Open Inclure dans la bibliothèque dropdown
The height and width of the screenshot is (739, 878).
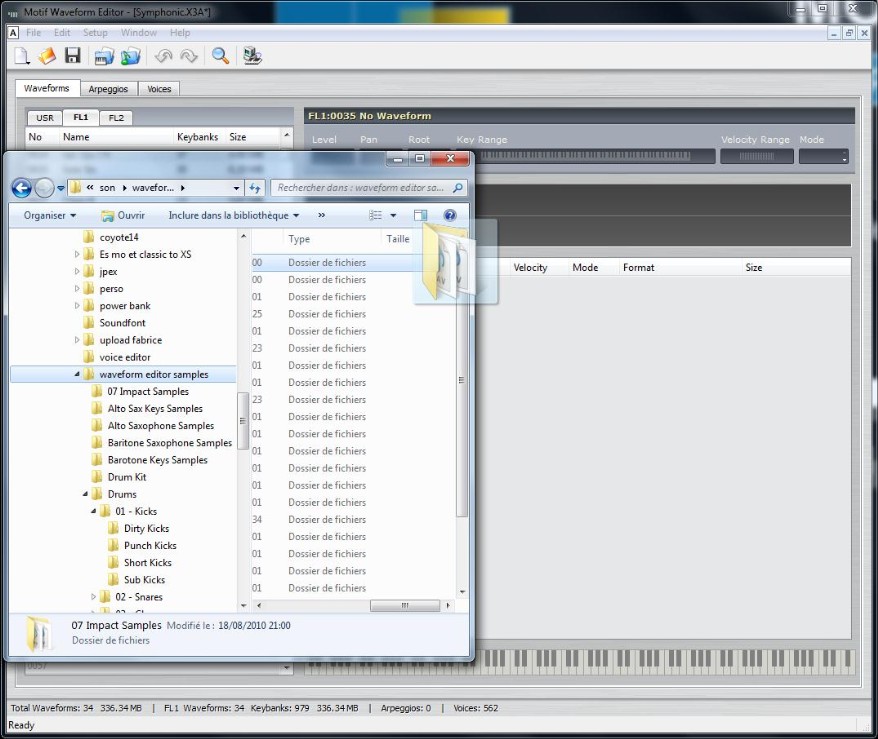pos(233,216)
